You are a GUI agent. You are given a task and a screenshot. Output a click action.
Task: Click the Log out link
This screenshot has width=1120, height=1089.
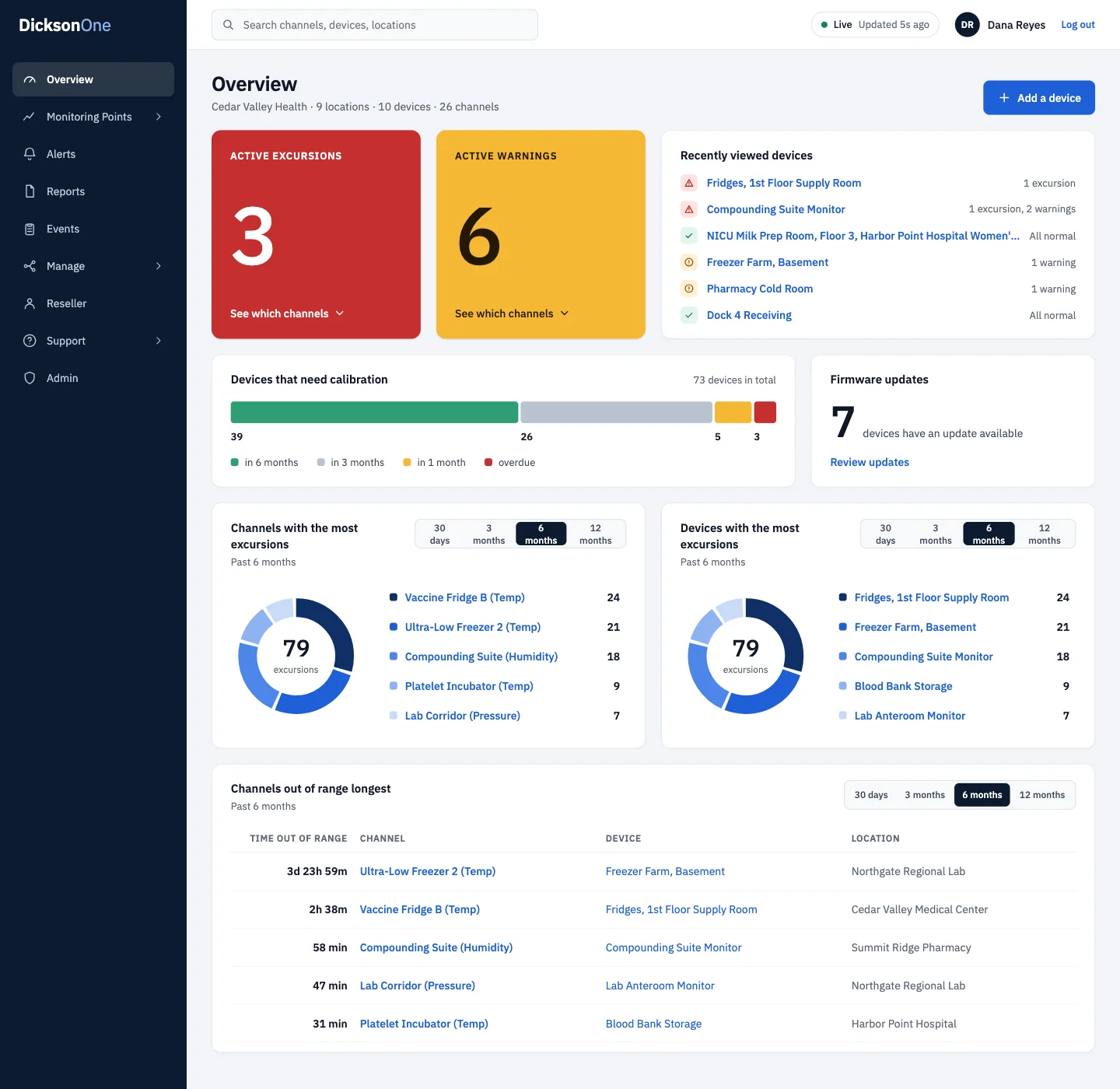click(x=1078, y=25)
